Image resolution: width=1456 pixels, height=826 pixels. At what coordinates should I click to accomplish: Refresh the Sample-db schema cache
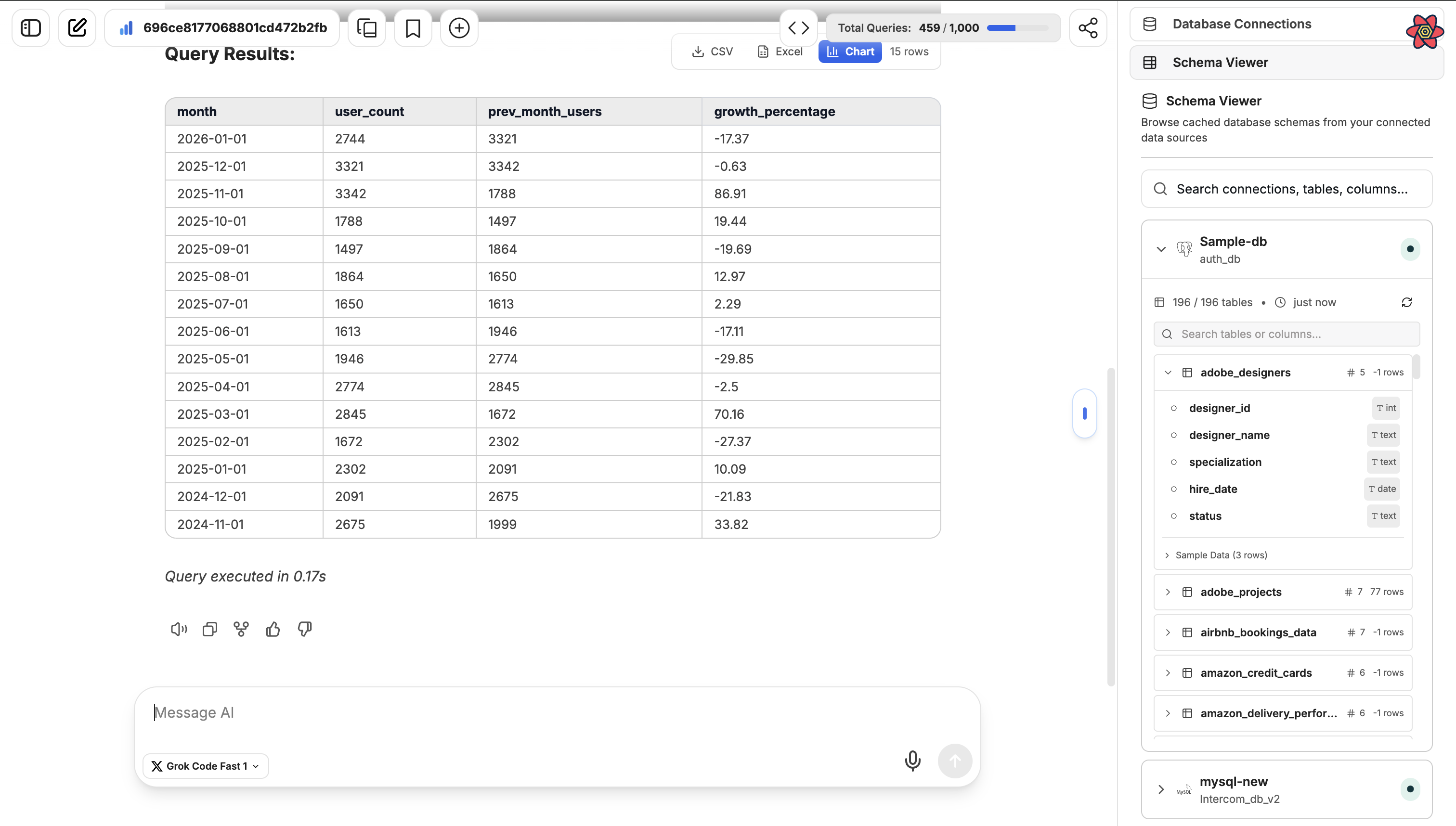pos(1406,302)
